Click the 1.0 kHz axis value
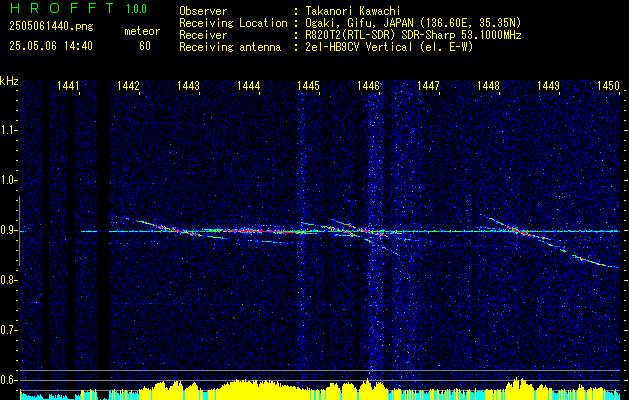 tap(7, 180)
